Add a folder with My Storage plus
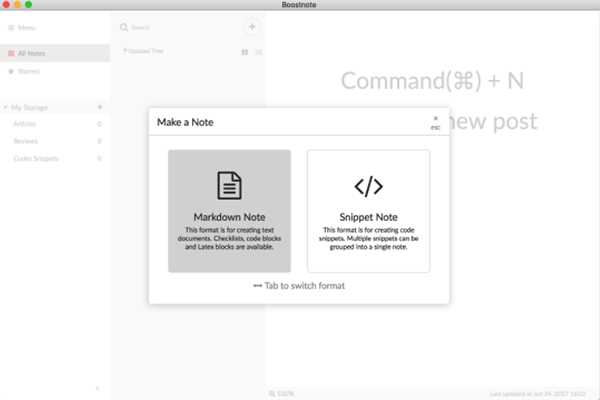This screenshot has height=400, width=600. [x=100, y=107]
